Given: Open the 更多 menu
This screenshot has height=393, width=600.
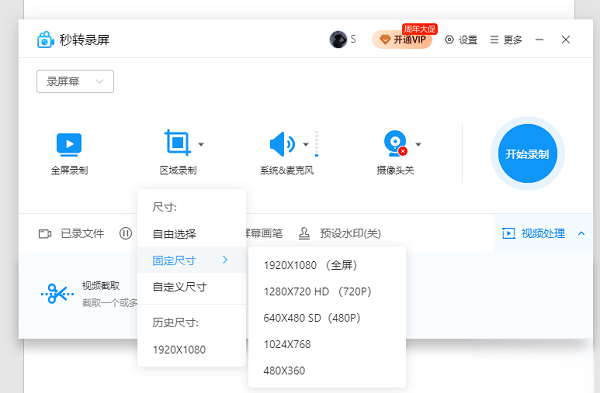Looking at the screenshot, I should click(506, 40).
